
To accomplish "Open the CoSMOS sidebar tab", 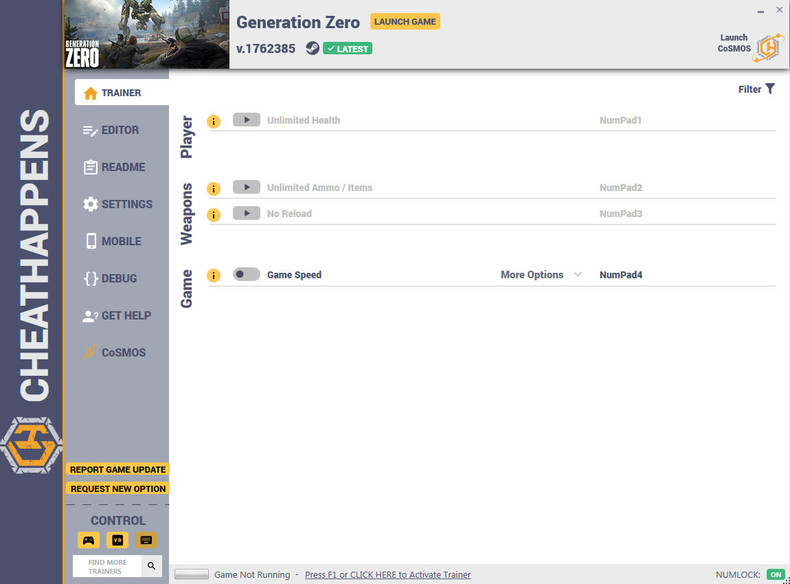I will point(115,353).
